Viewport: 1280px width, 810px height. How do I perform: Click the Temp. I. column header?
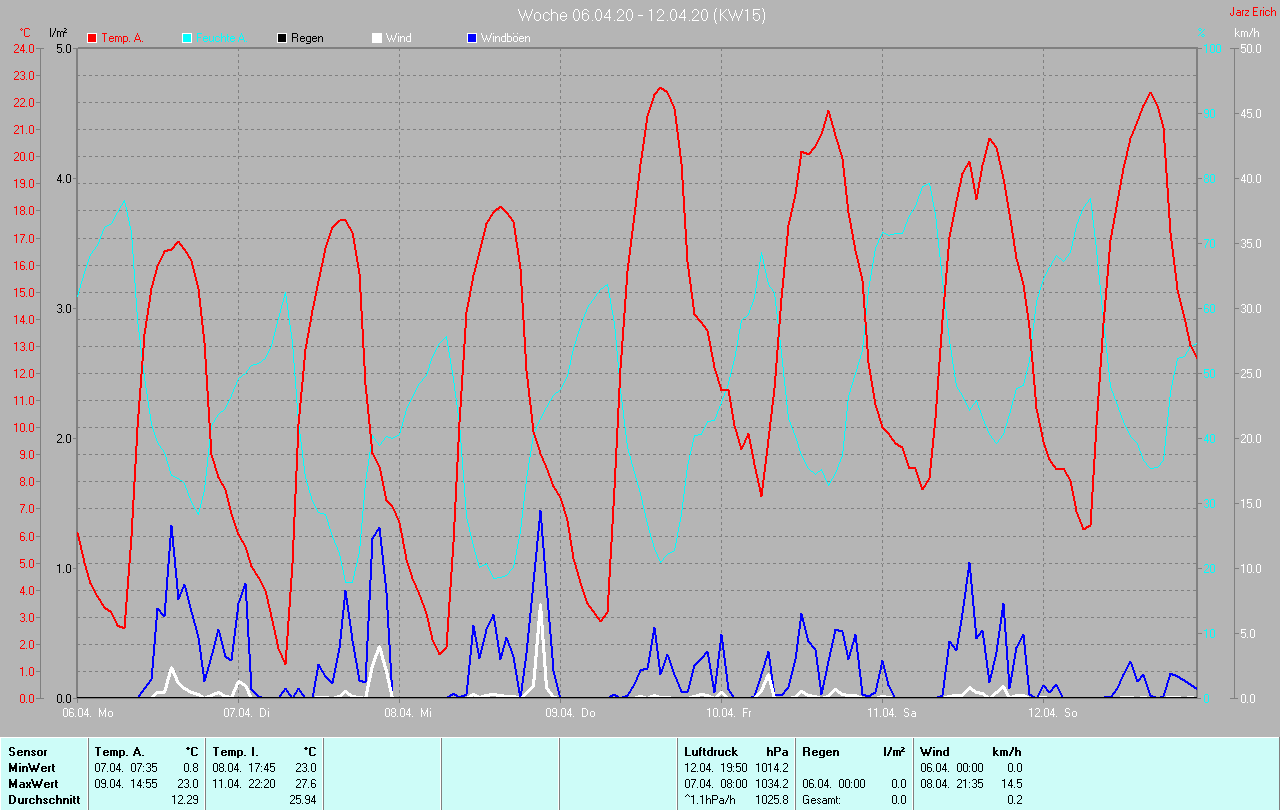(x=233, y=752)
